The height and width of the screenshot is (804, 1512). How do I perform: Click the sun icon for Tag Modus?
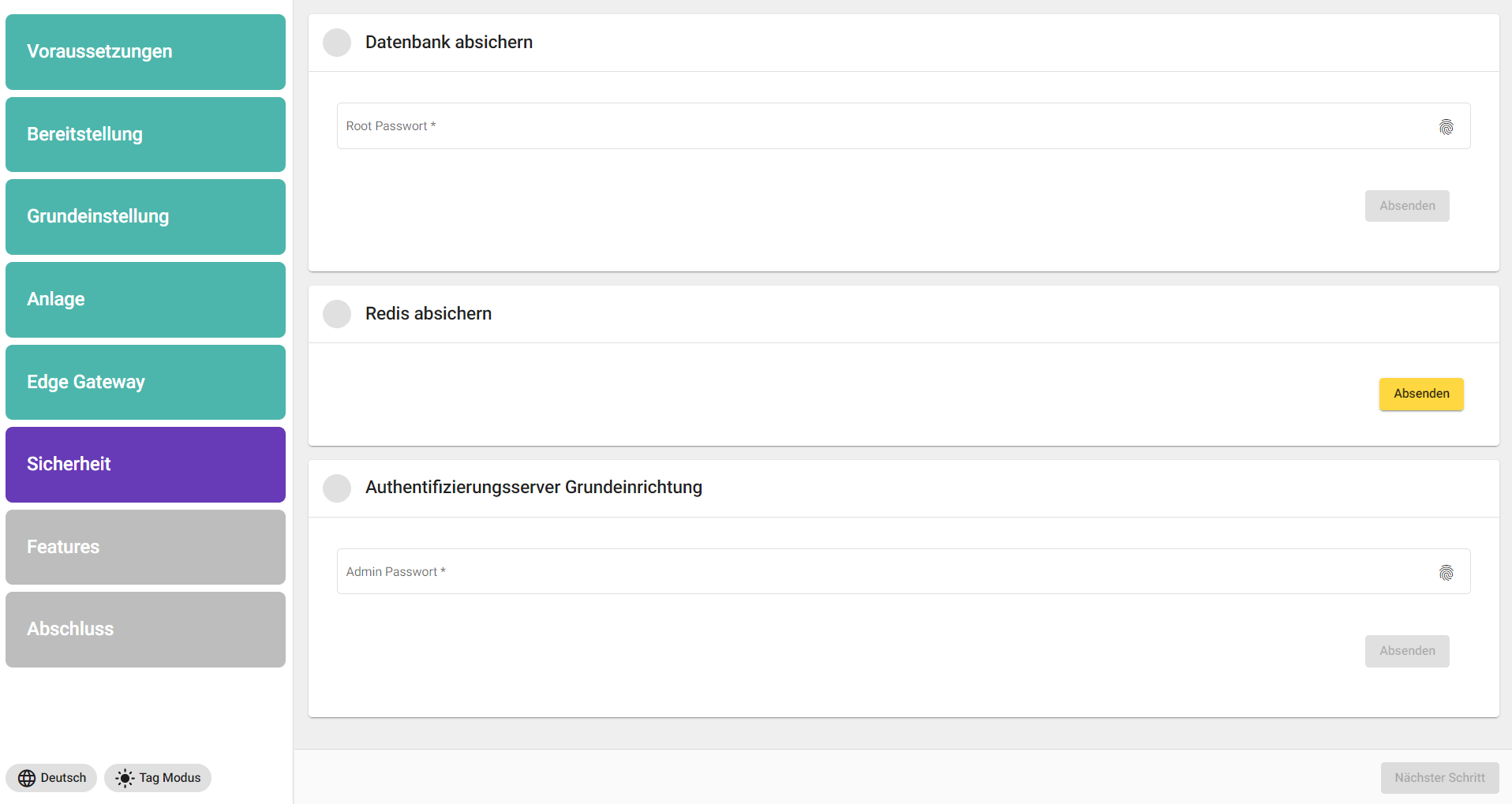(125, 778)
